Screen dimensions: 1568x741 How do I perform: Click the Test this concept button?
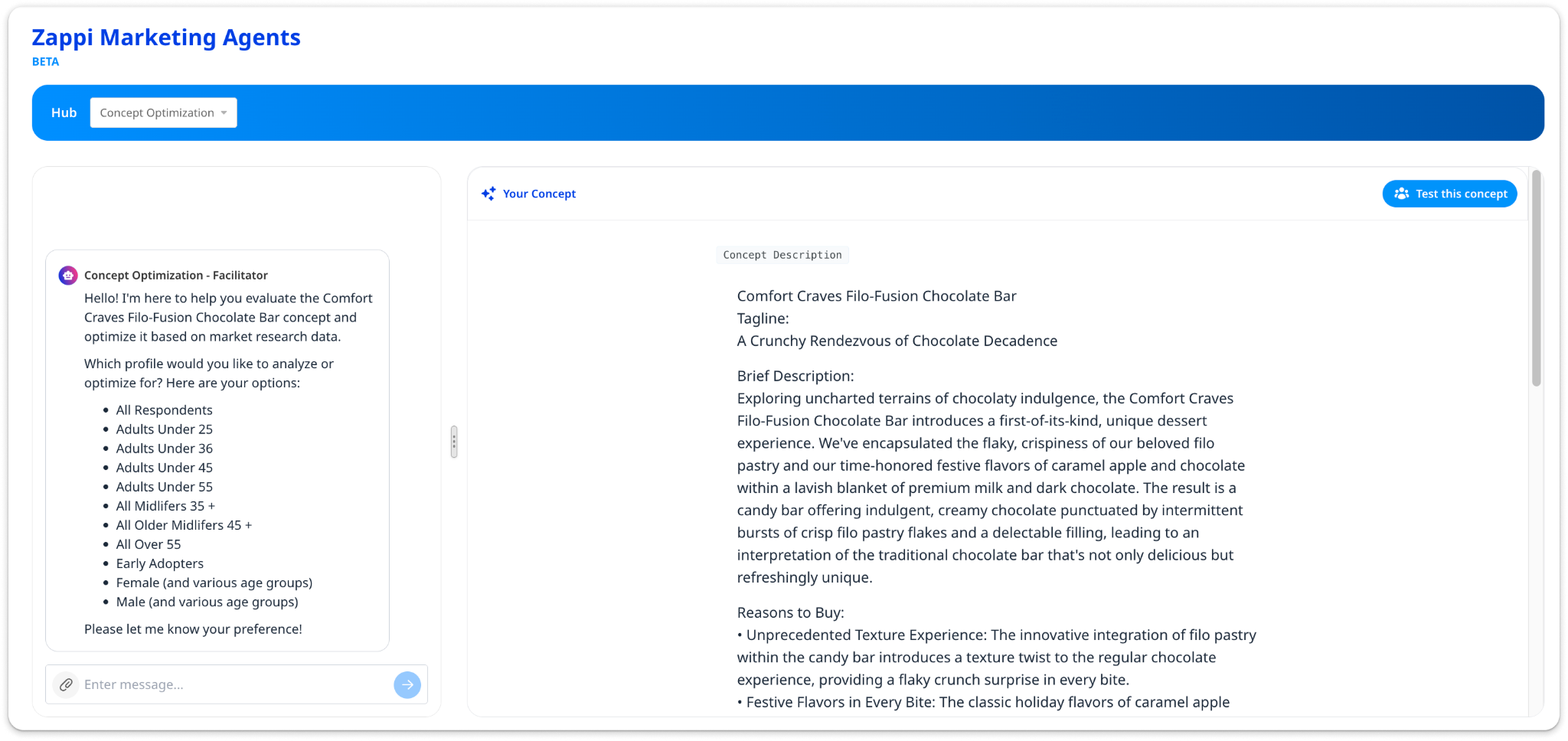[1449, 194]
